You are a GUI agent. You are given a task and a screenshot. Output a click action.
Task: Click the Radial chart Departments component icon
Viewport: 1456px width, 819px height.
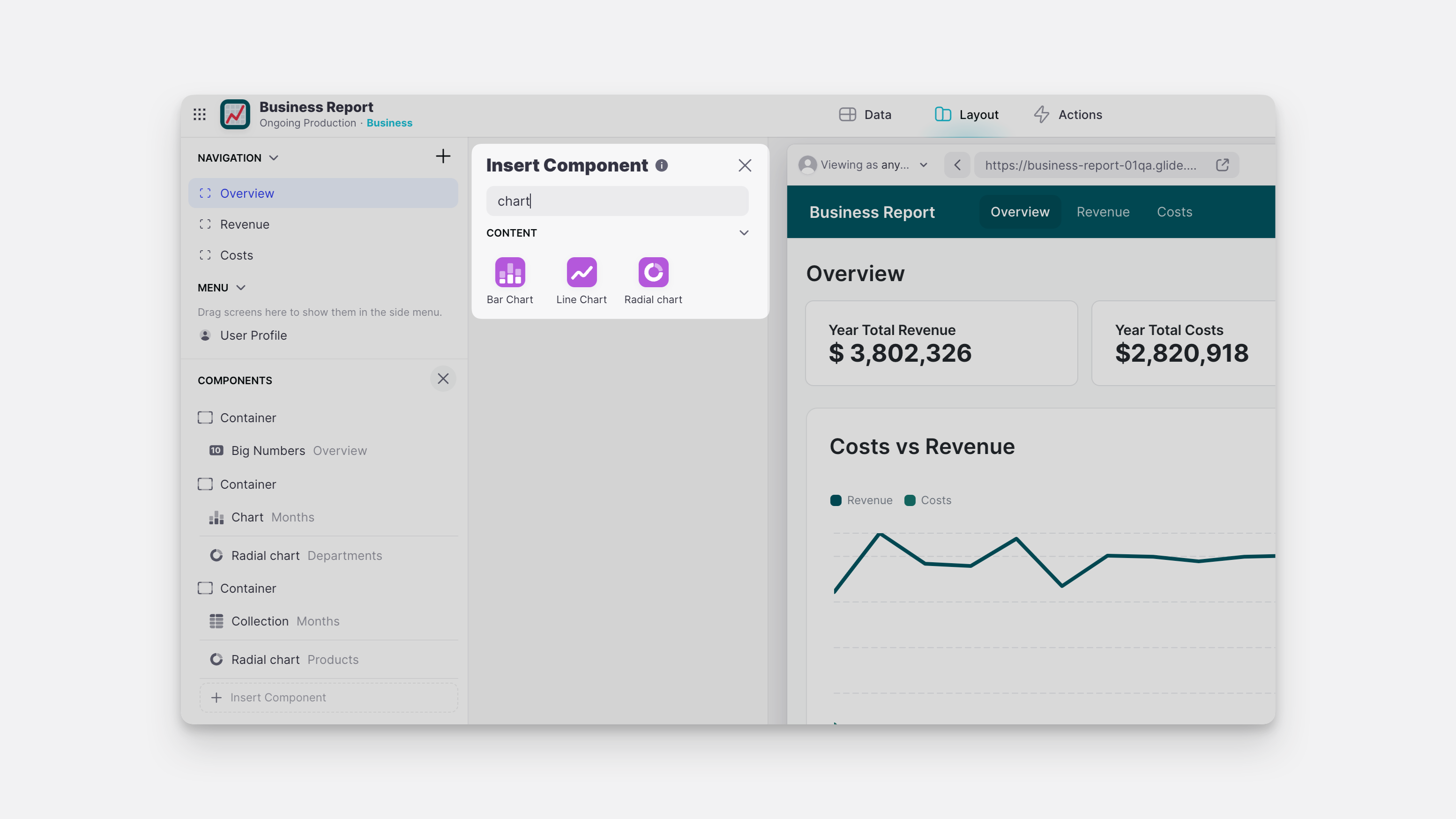click(216, 555)
